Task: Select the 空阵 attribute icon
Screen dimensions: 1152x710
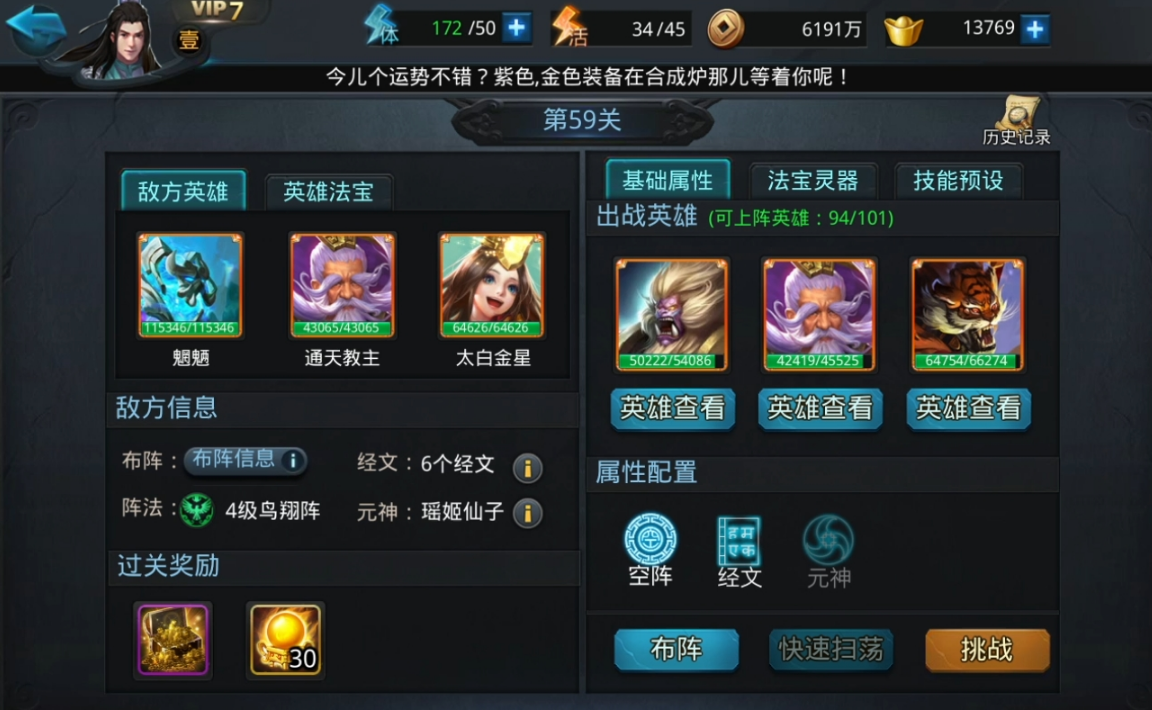Action: tap(650, 551)
